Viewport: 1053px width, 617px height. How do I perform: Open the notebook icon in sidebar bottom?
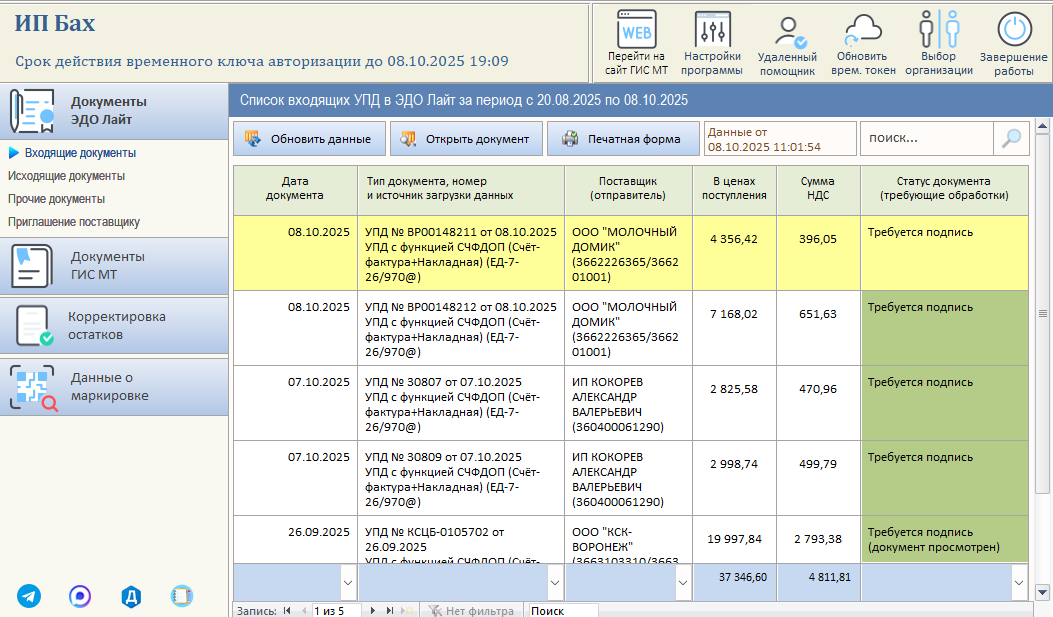[181, 596]
